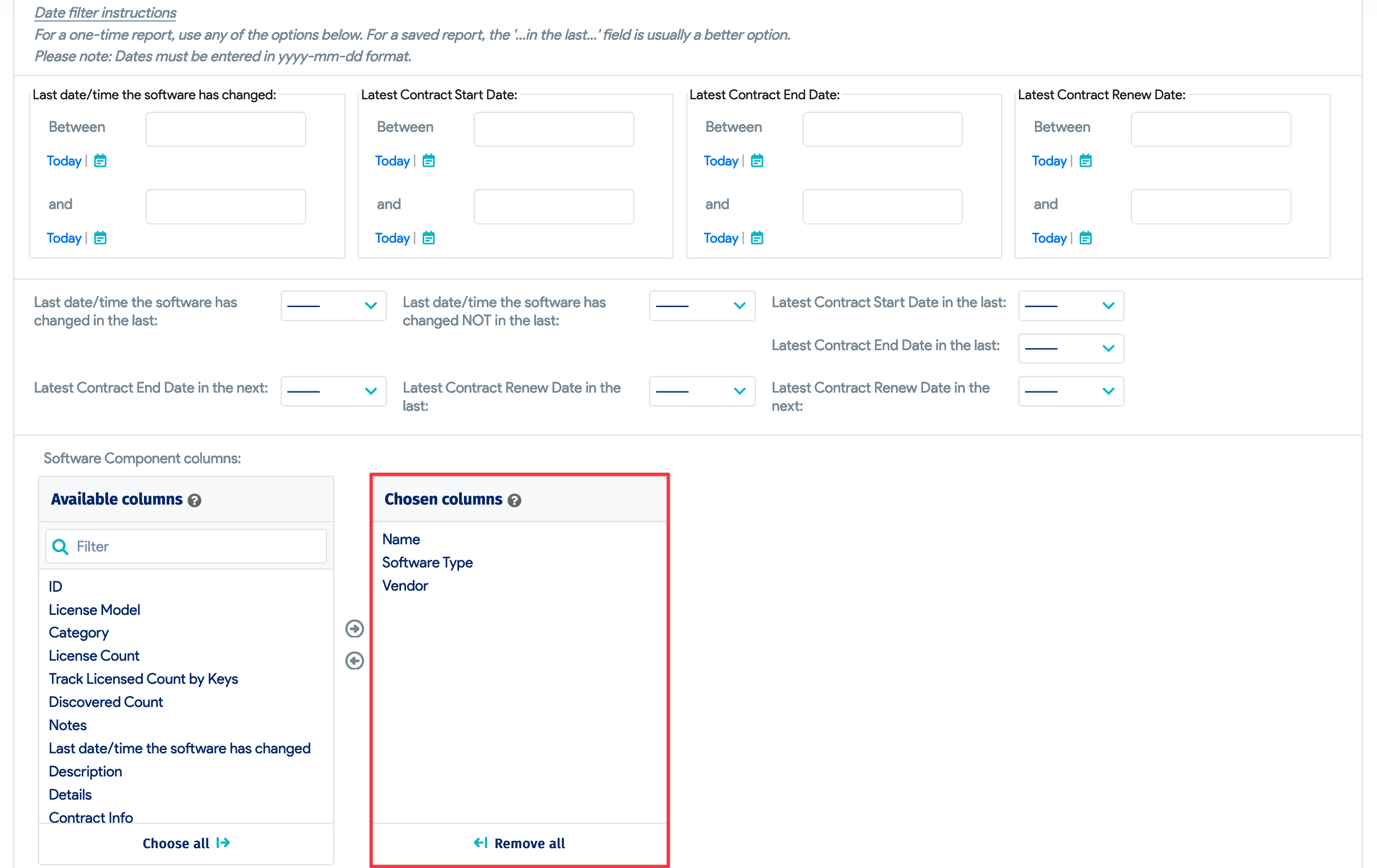Open 'changed NOT in the last' dropdown
1377x868 pixels.
[702, 306]
